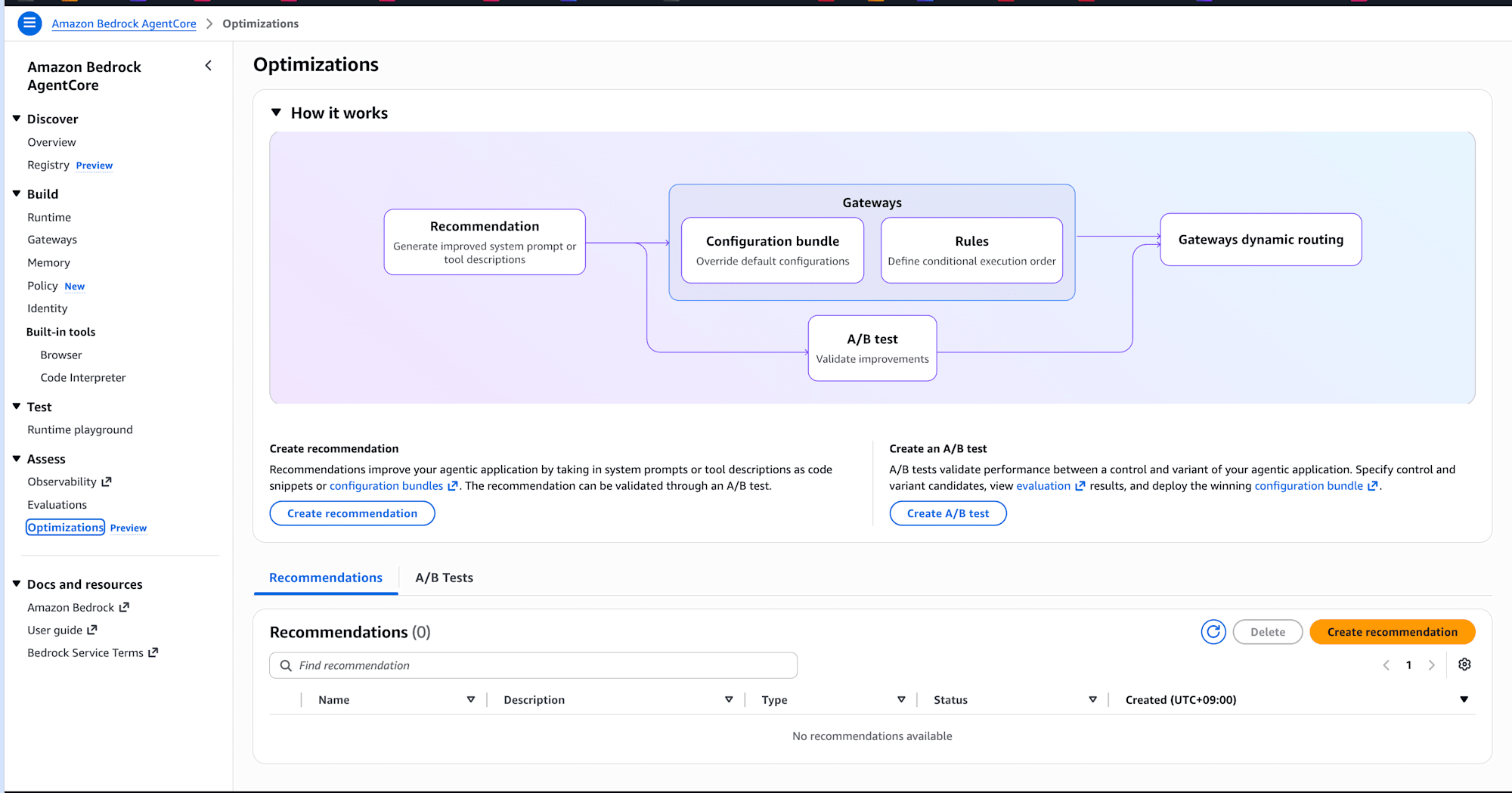Viewport: 1512px width, 793px height.
Task: Switch to the Recommendations tab
Action: 326,578
